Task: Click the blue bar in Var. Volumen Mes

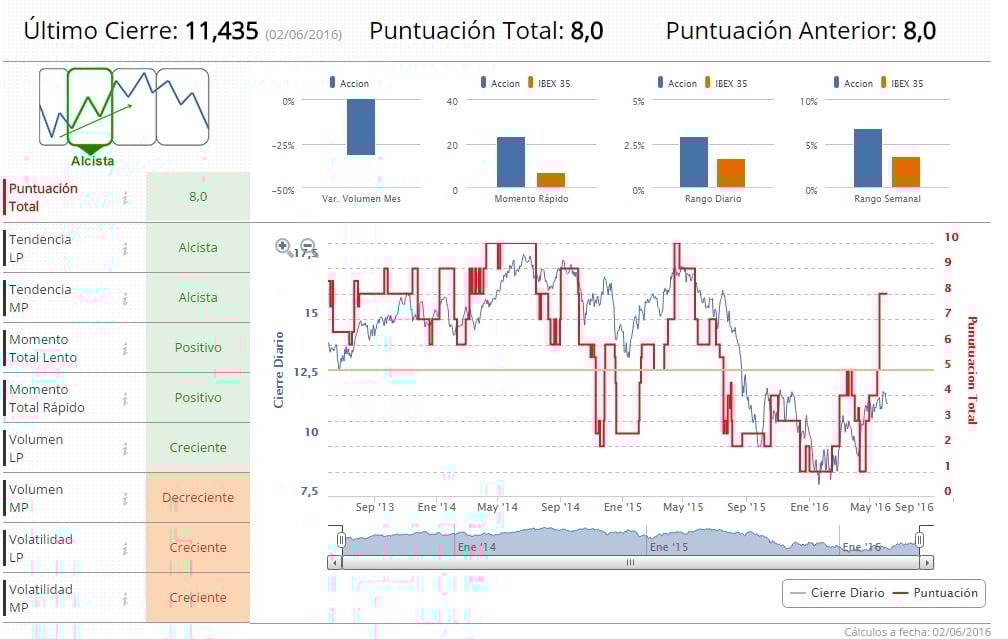Action: point(361,127)
